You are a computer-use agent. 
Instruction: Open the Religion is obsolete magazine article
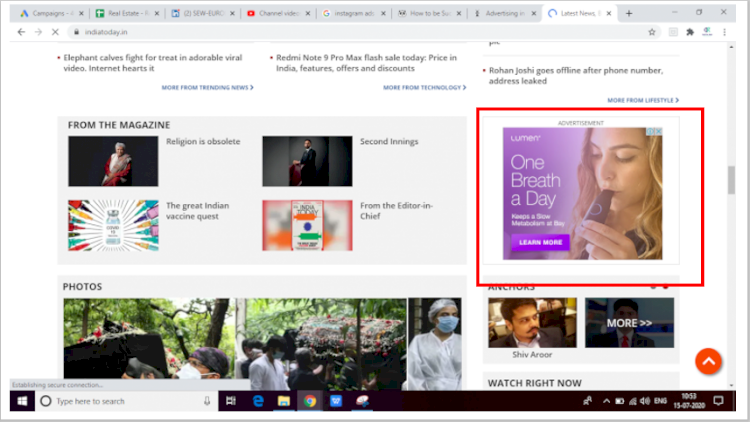(203, 142)
